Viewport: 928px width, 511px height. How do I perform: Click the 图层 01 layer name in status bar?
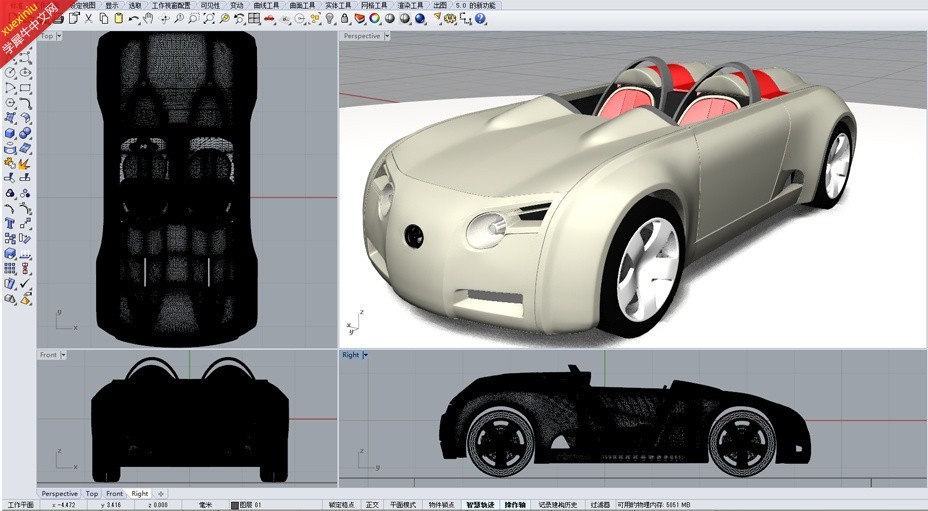point(250,505)
